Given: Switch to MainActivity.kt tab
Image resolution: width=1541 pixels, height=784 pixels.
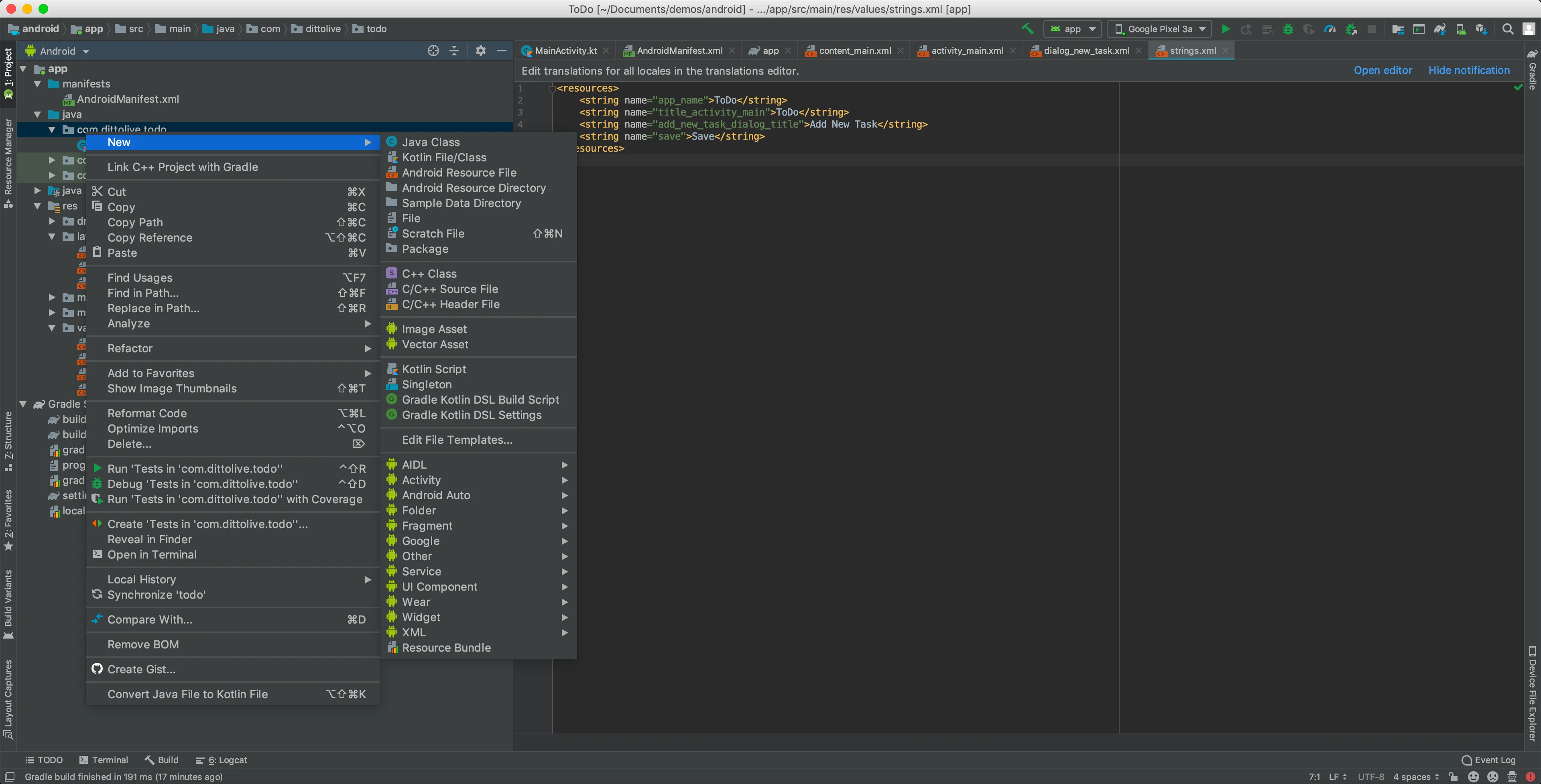Looking at the screenshot, I should [x=565, y=51].
